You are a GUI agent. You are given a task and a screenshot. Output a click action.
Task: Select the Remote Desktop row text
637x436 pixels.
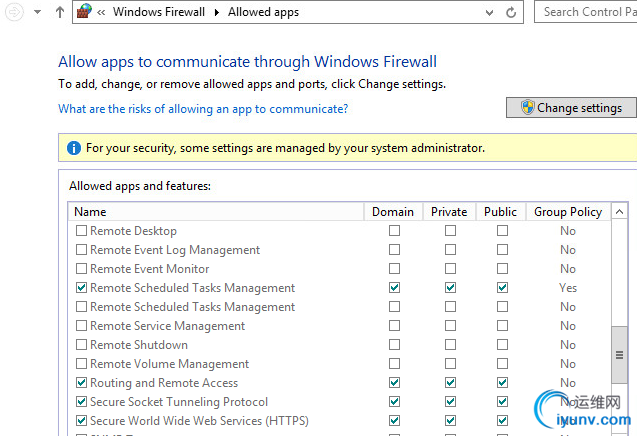(x=133, y=231)
